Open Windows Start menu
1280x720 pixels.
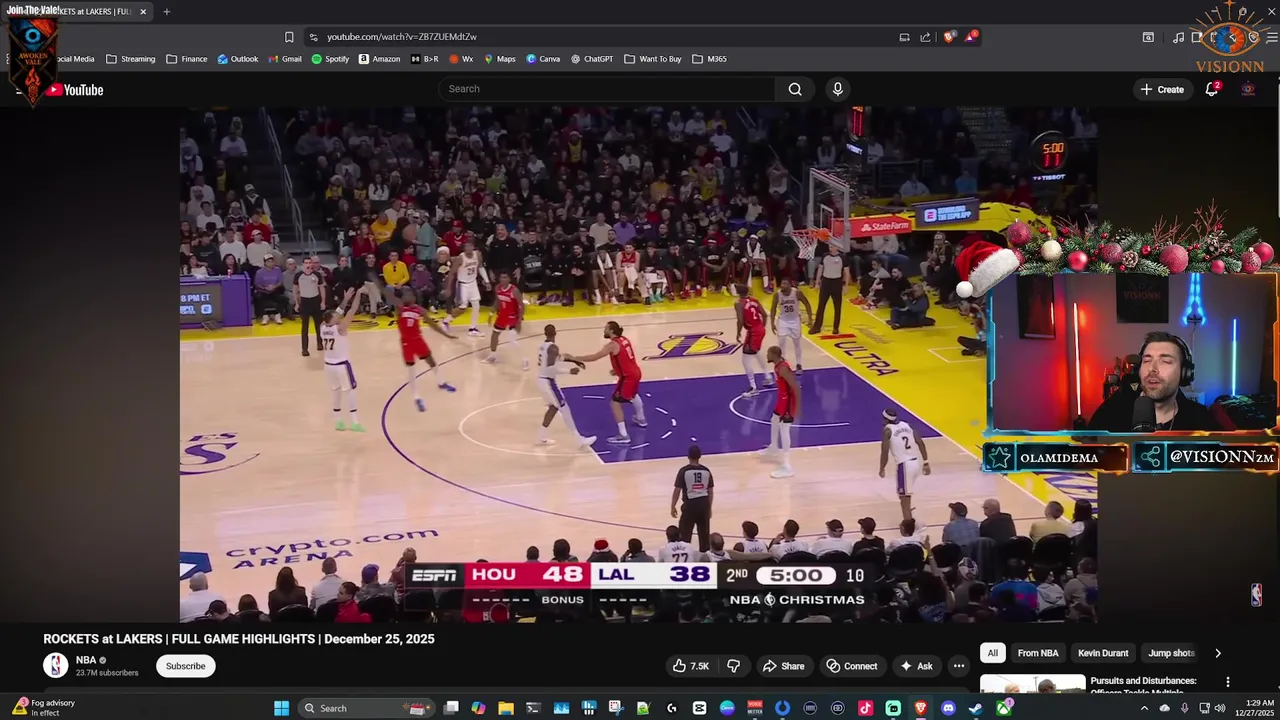[281, 708]
